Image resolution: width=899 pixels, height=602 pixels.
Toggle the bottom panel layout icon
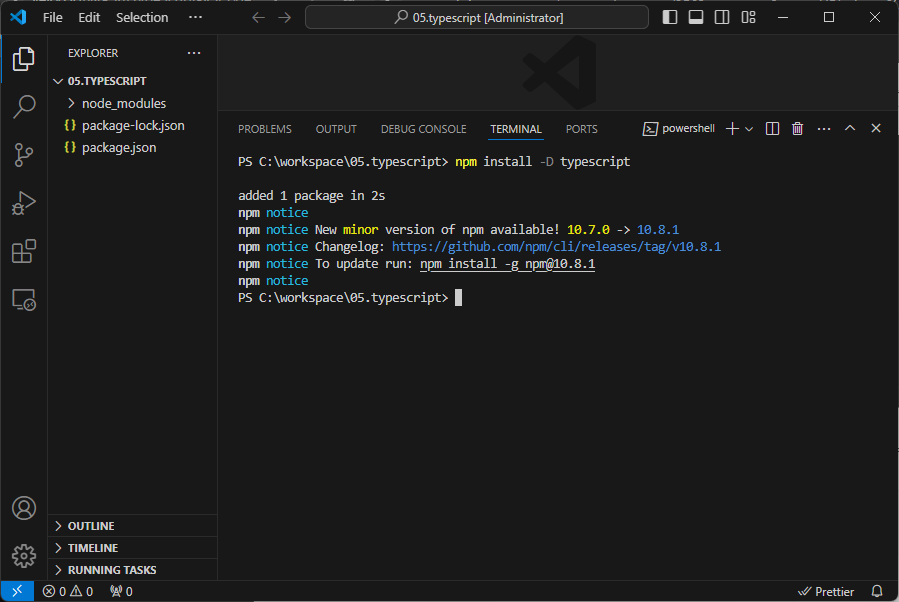[x=696, y=17]
